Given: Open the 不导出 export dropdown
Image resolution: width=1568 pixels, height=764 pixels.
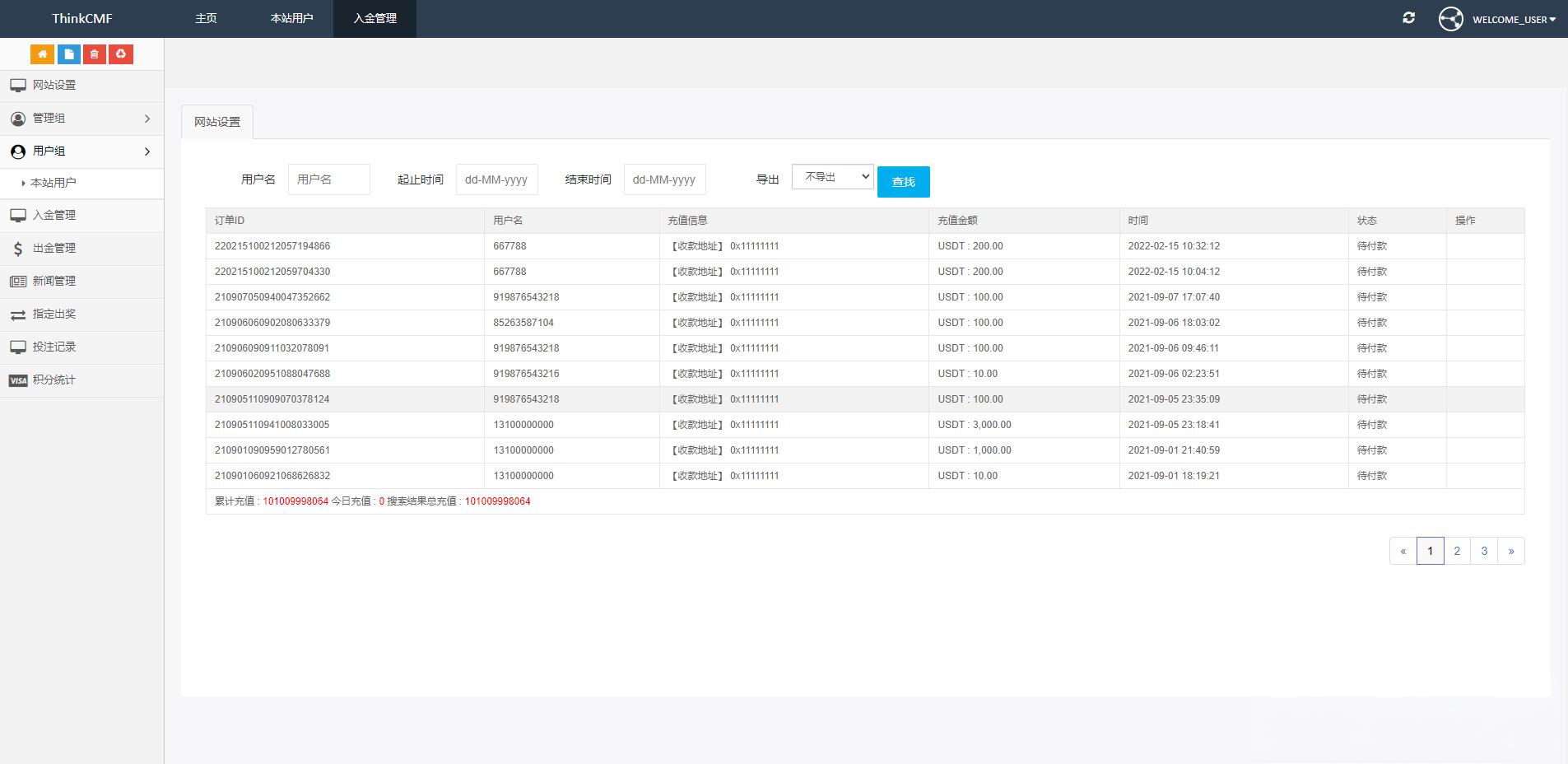Looking at the screenshot, I should click(833, 176).
